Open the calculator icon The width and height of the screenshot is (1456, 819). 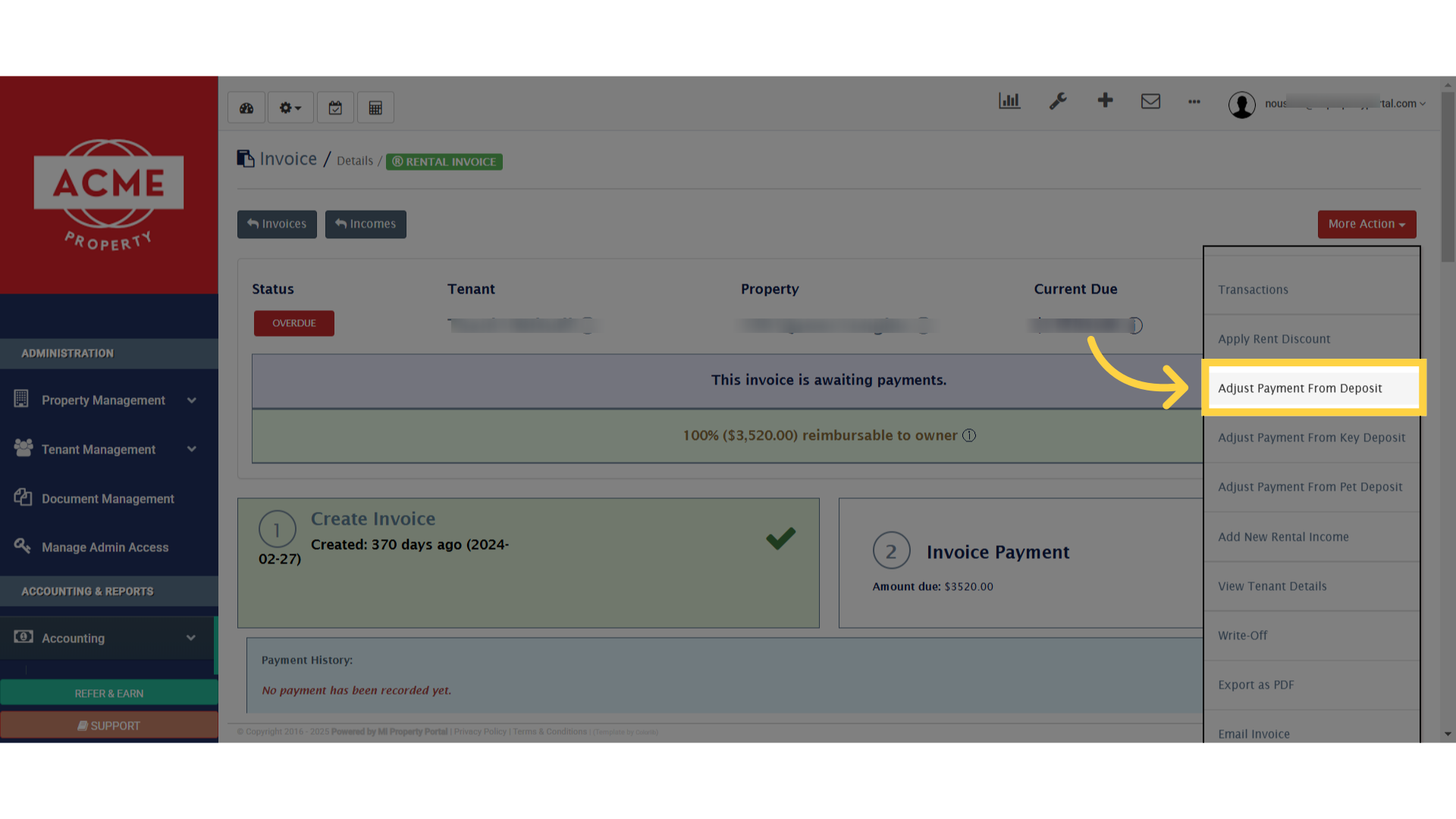pyautogui.click(x=375, y=107)
